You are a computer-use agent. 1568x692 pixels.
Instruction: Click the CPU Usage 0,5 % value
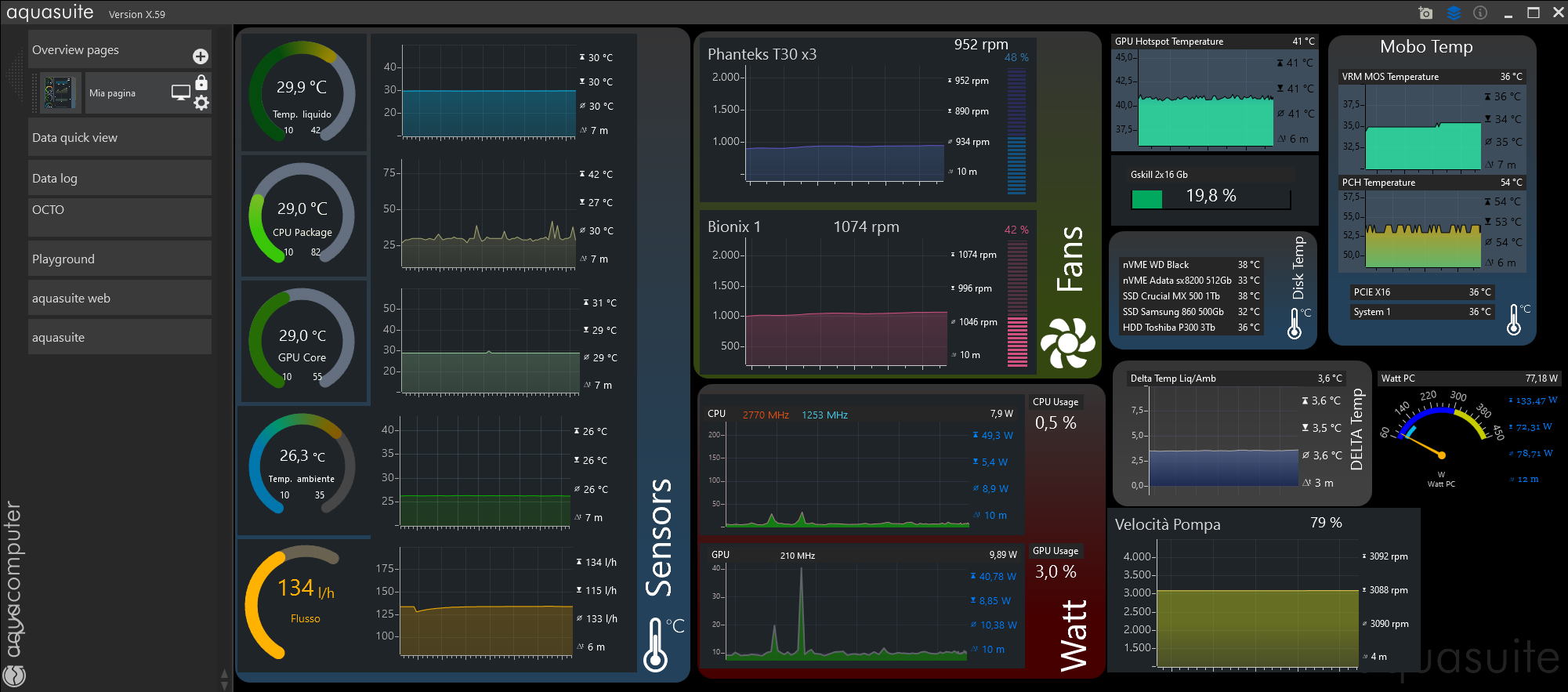[x=1056, y=423]
